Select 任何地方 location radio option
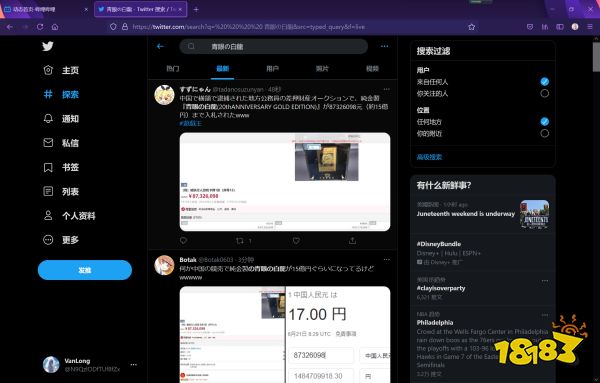The height and width of the screenshot is (383, 600). coord(545,122)
